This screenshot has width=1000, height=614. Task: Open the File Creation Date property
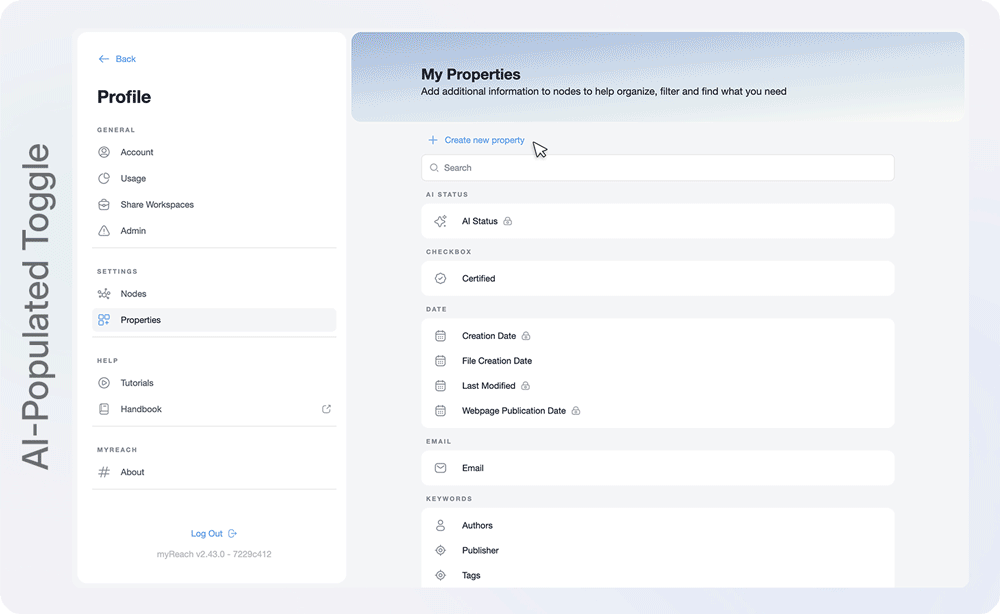[x=496, y=361]
